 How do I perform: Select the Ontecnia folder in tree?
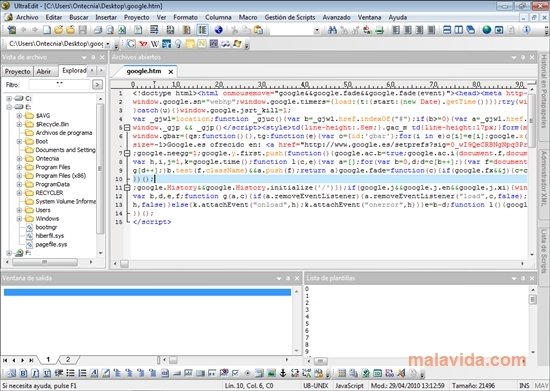point(47,159)
